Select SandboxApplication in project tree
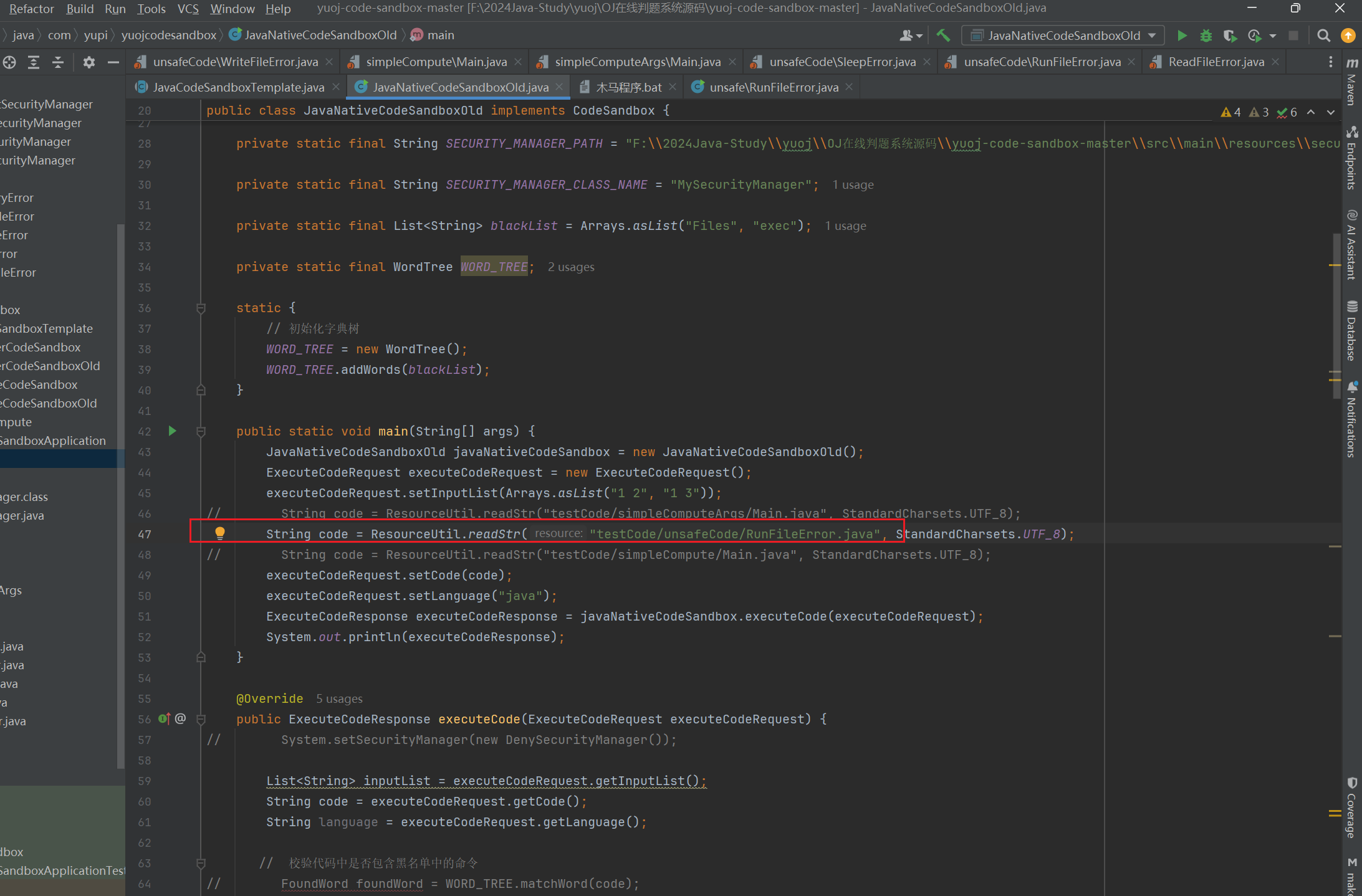The height and width of the screenshot is (896, 1362). pos(53,441)
